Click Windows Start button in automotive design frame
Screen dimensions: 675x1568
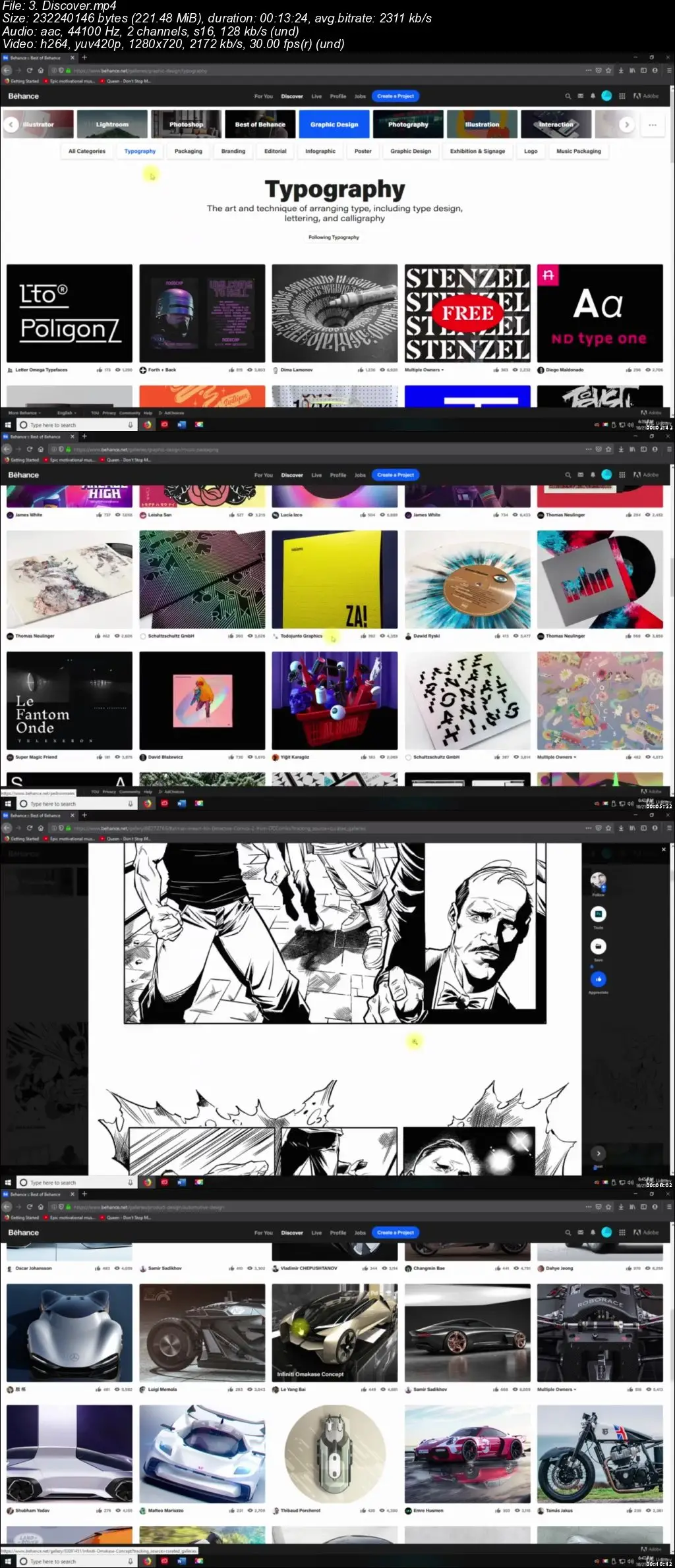8,1561
